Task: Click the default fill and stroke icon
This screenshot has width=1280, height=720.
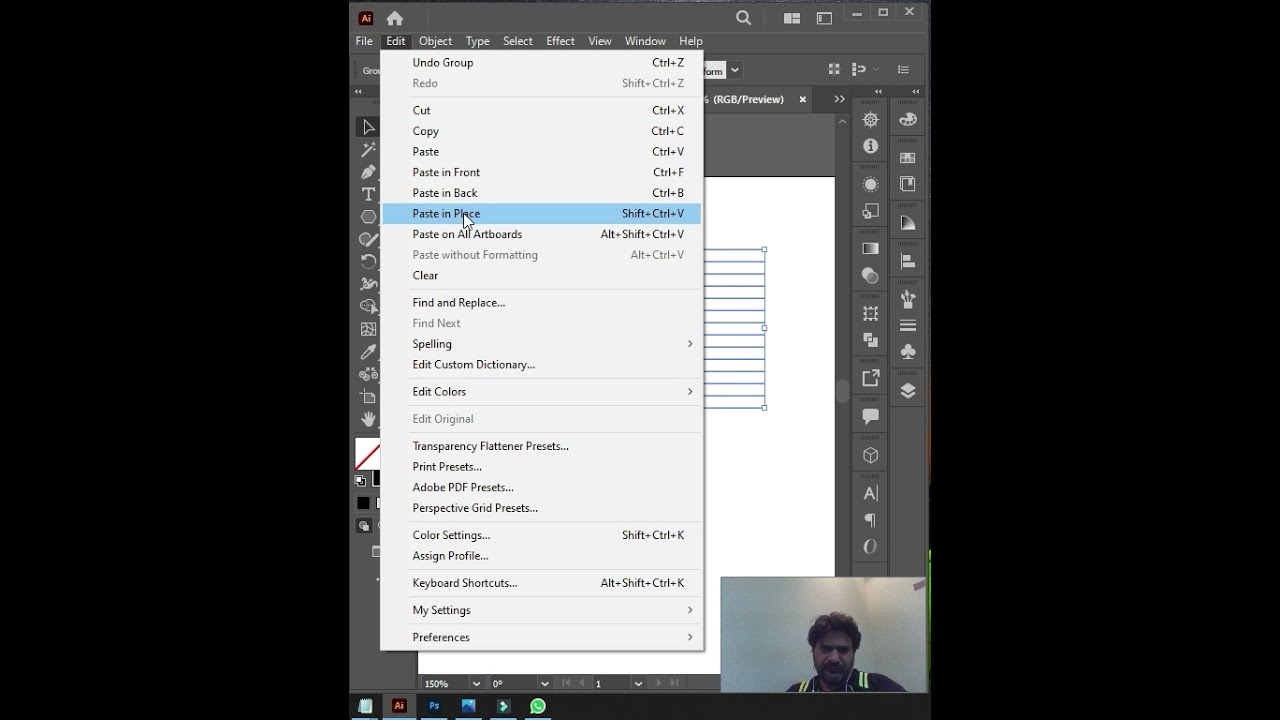Action: click(x=360, y=480)
